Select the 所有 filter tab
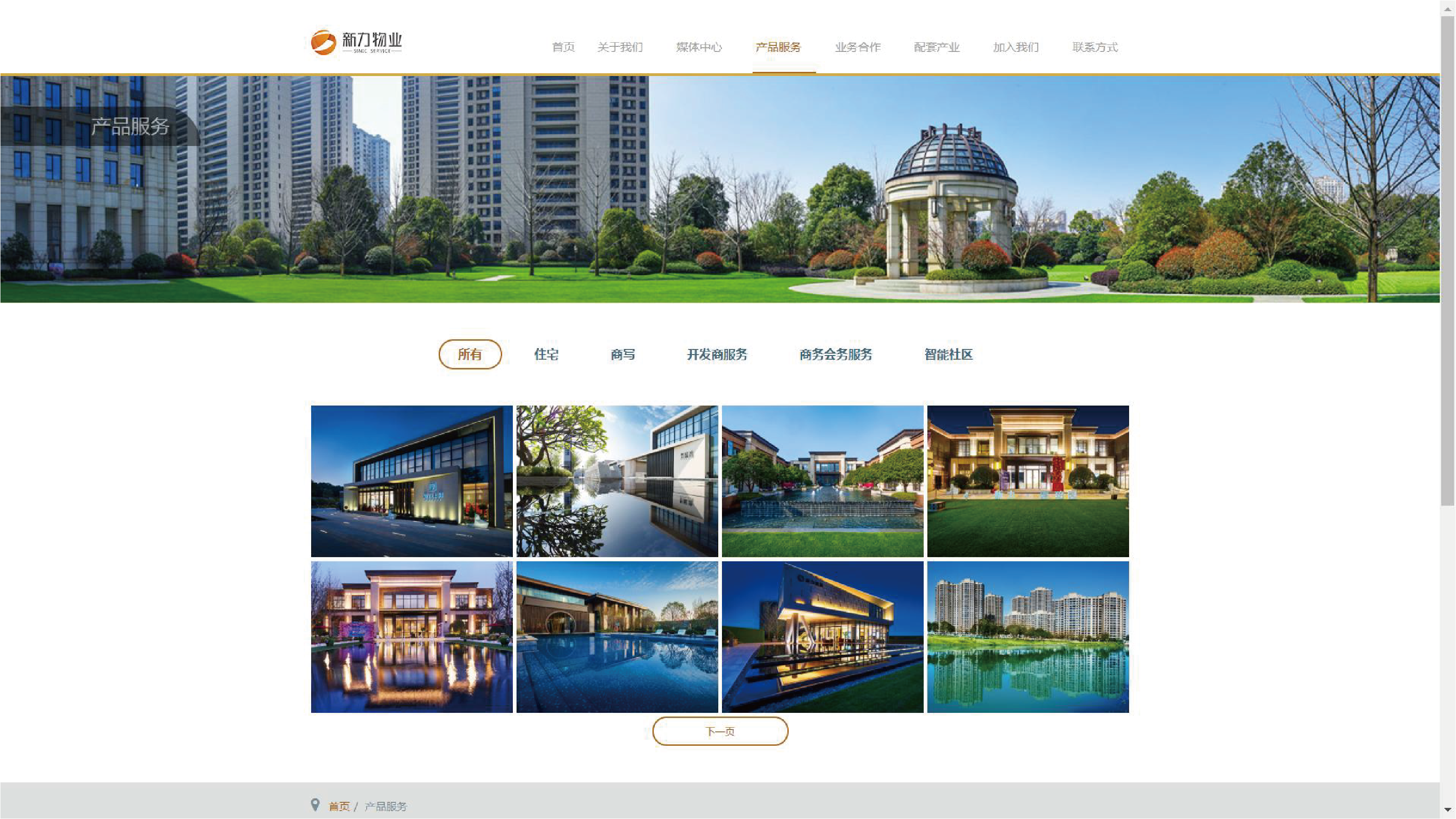Viewport: 1456px width, 819px height. (x=470, y=354)
